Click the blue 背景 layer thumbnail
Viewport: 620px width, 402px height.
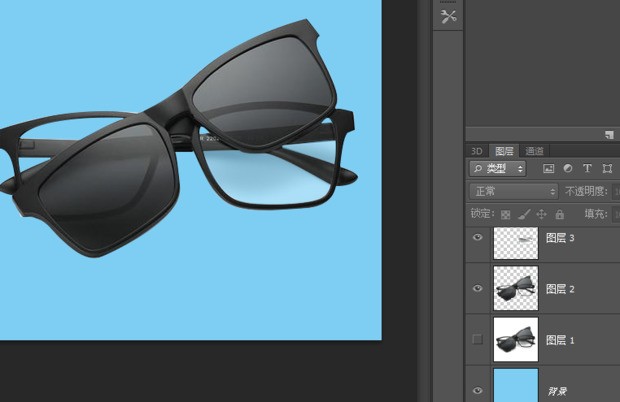point(516,385)
